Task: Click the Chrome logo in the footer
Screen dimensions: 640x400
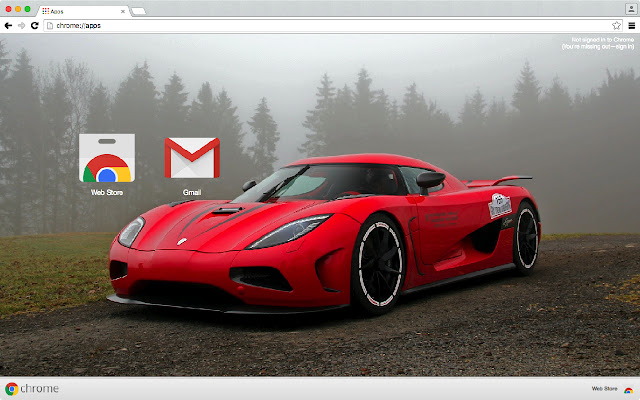Action: click(x=32, y=389)
